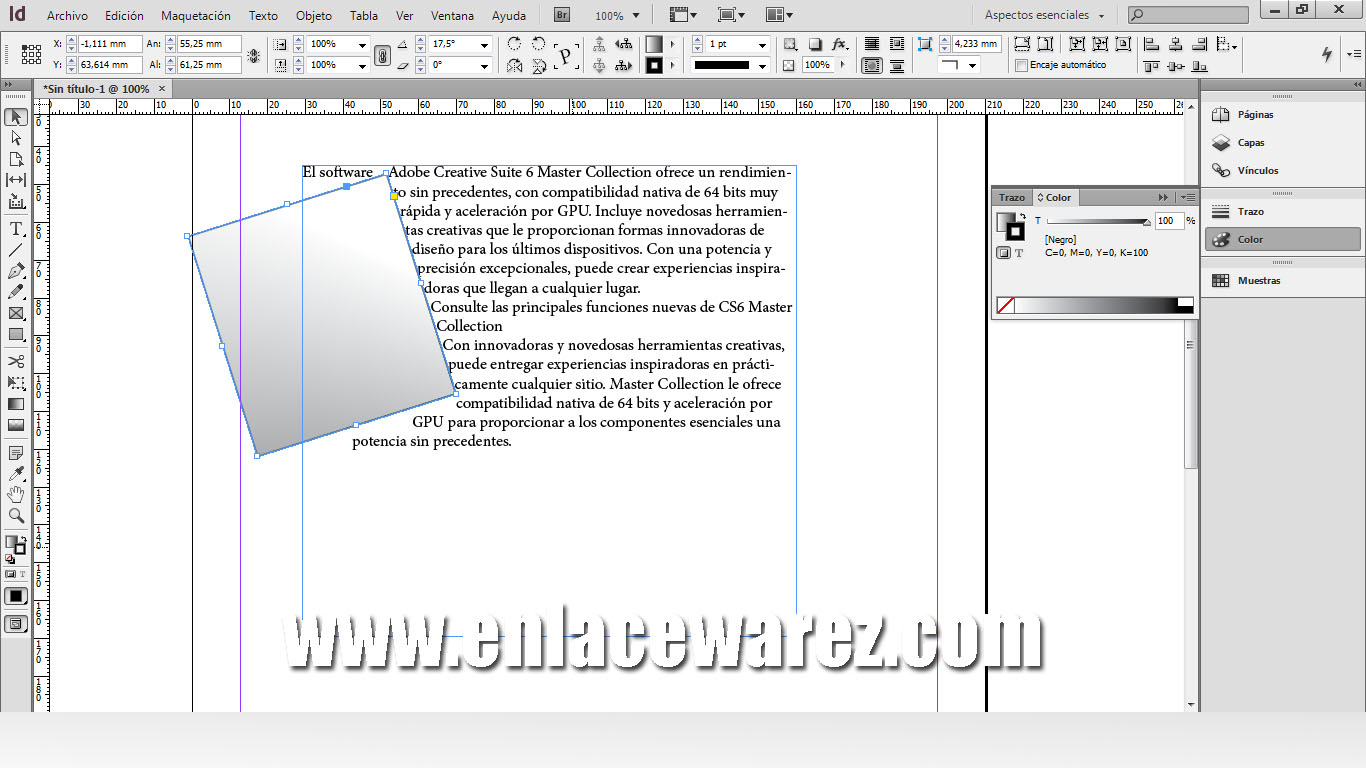Viewport: 1366px width, 768px height.
Task: Select the Line tool
Action: [16, 250]
